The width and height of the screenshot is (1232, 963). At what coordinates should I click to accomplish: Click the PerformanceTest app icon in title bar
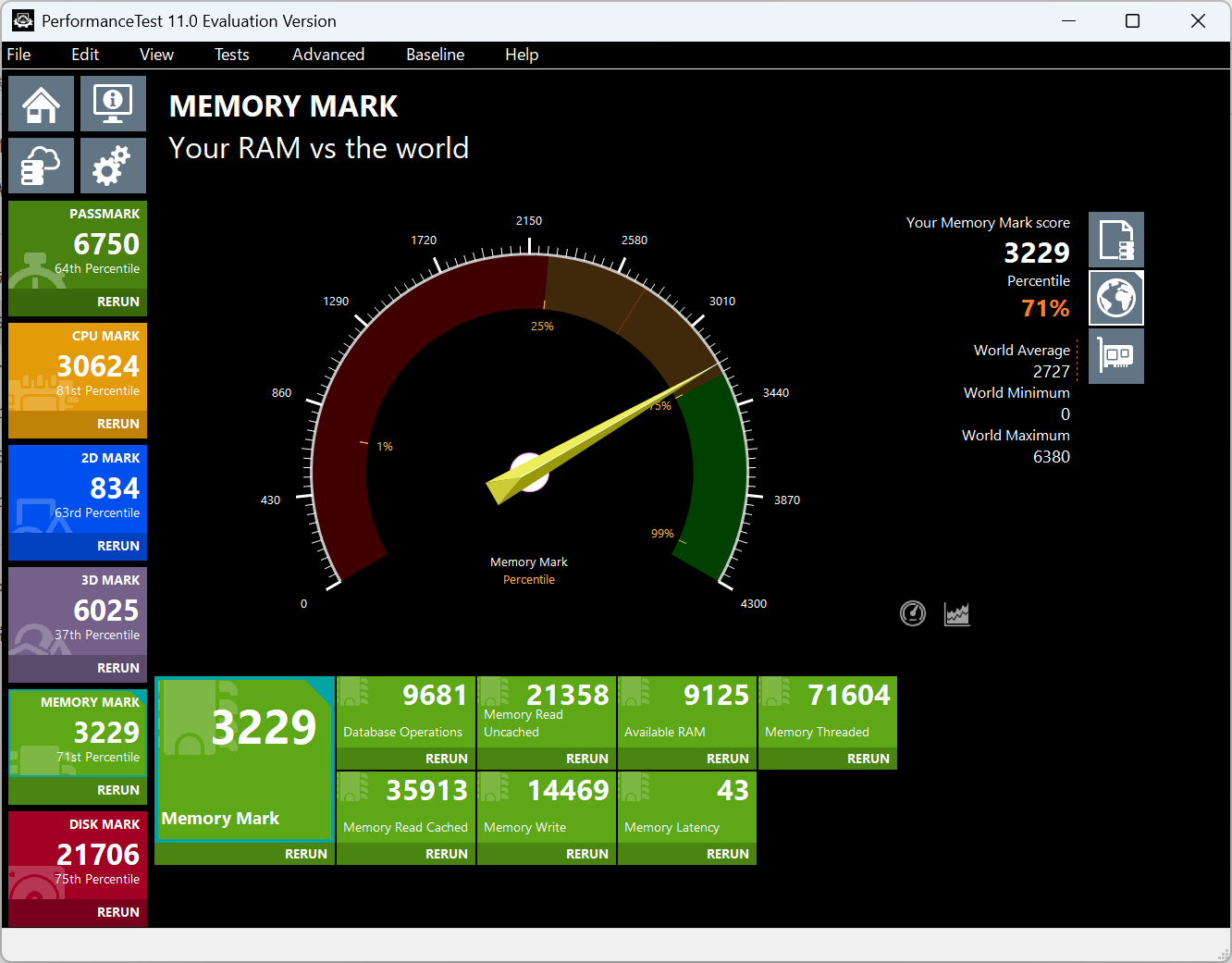point(23,20)
